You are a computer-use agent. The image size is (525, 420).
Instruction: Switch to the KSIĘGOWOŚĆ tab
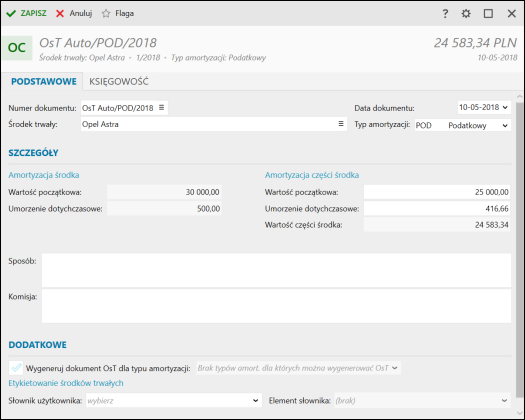(x=119, y=81)
